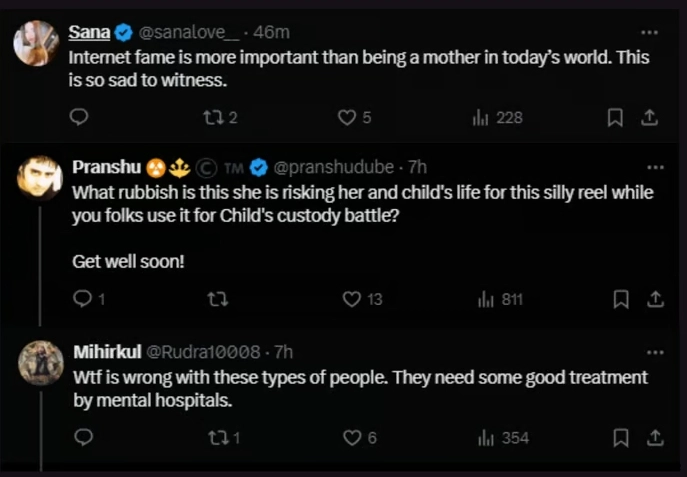Like Pranshu's tweet
Image resolution: width=687 pixels, height=477 pixels.
(351, 299)
